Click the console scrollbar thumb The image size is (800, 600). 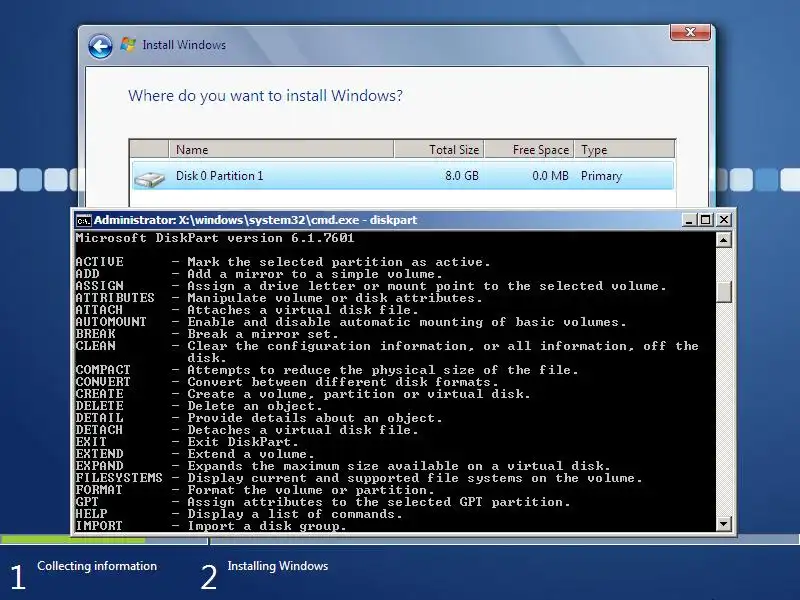pyautogui.click(x=723, y=291)
